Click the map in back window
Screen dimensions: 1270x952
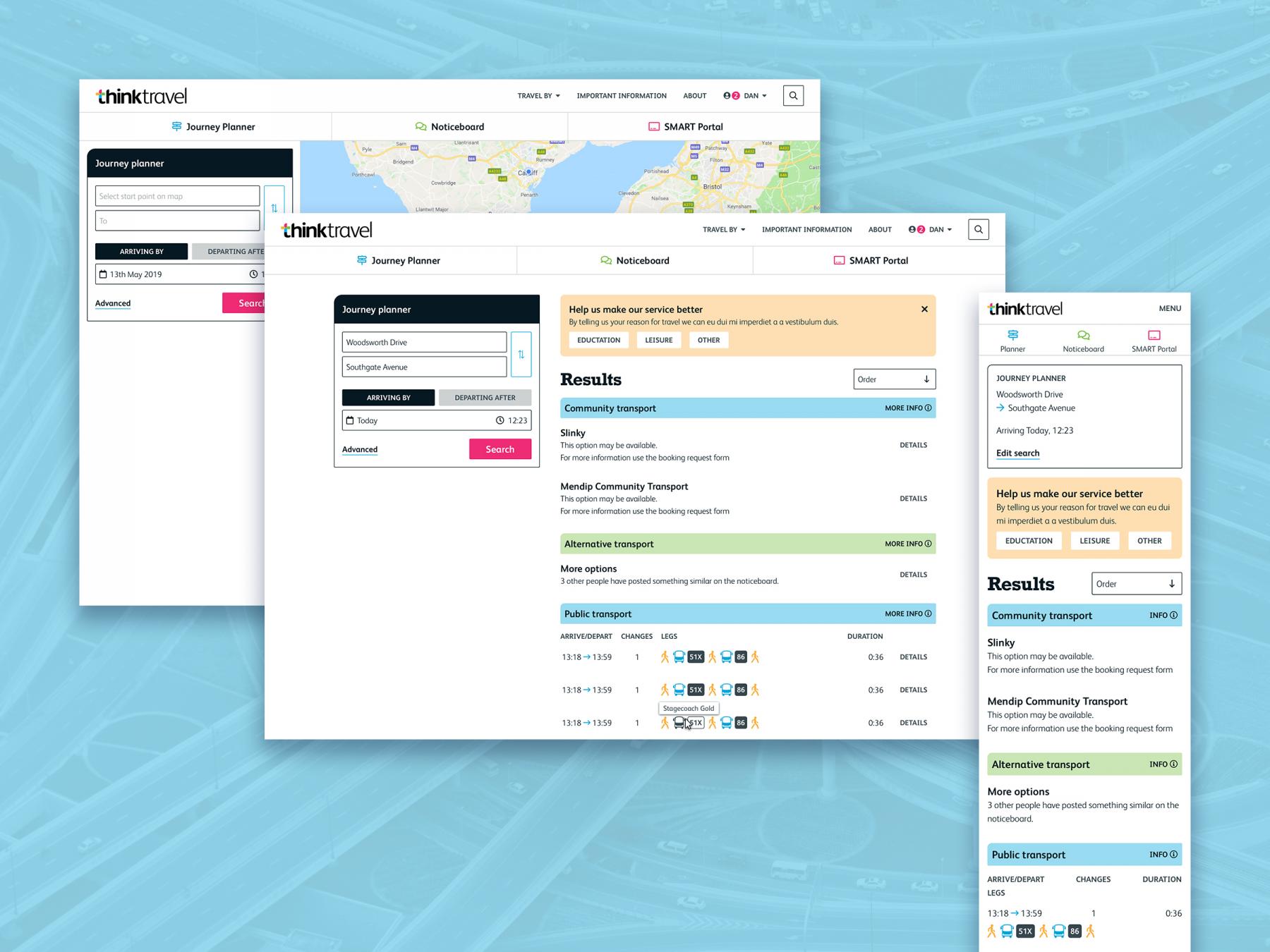click(560, 176)
